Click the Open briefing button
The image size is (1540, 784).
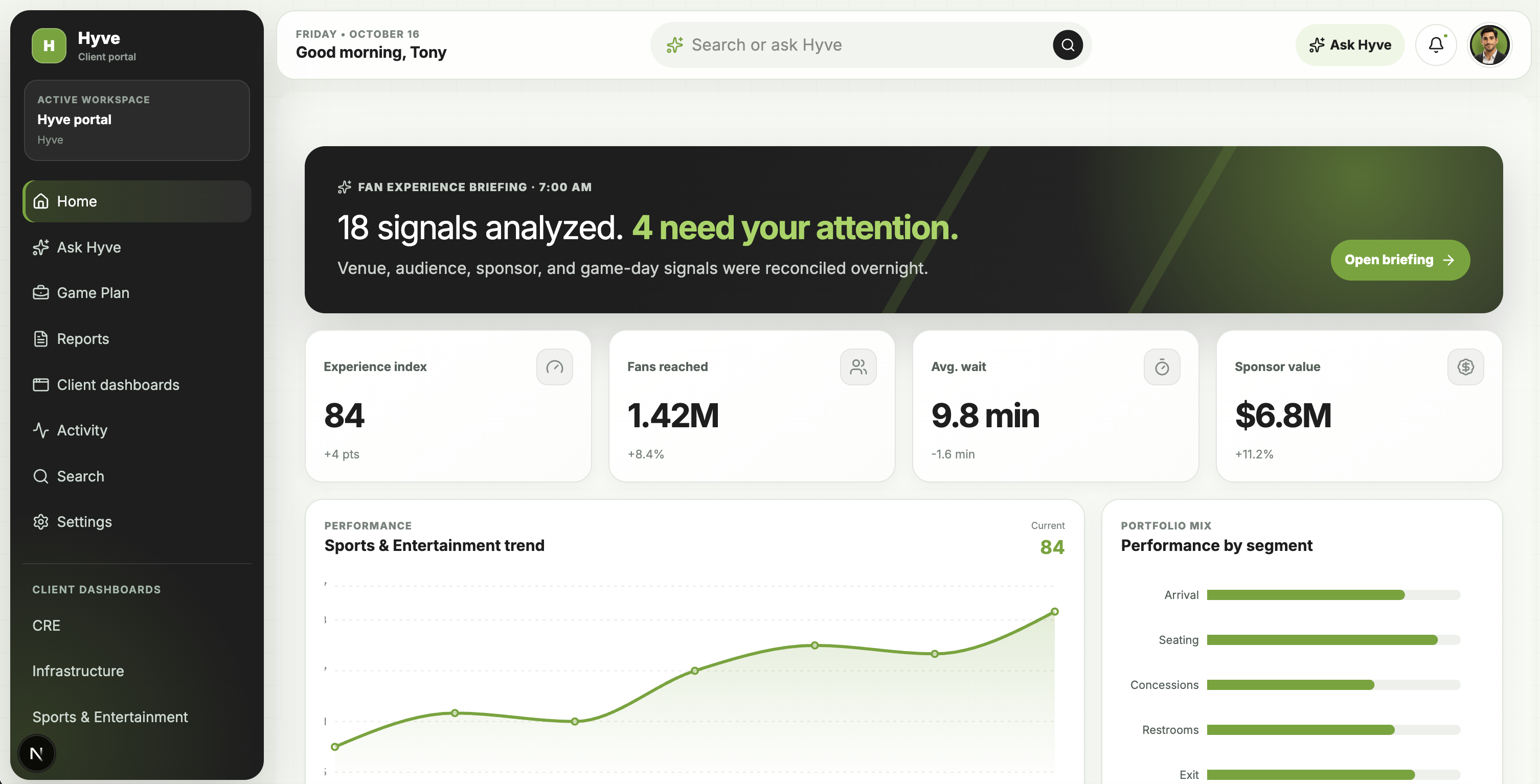pos(1399,260)
